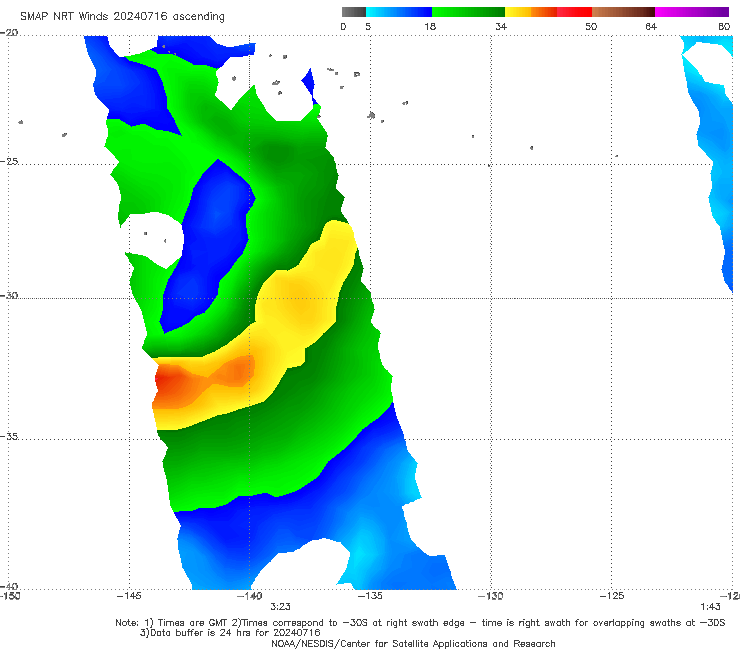Click the color bar label '34'
The image size is (740, 650).
pos(501,26)
